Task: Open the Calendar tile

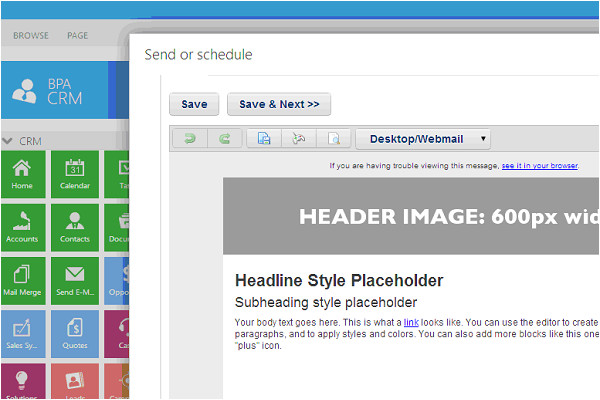Action: [x=75, y=174]
